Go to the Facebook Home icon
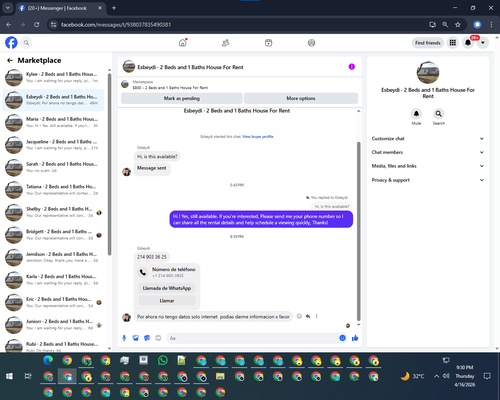The image size is (500, 400). pyautogui.click(x=182, y=43)
